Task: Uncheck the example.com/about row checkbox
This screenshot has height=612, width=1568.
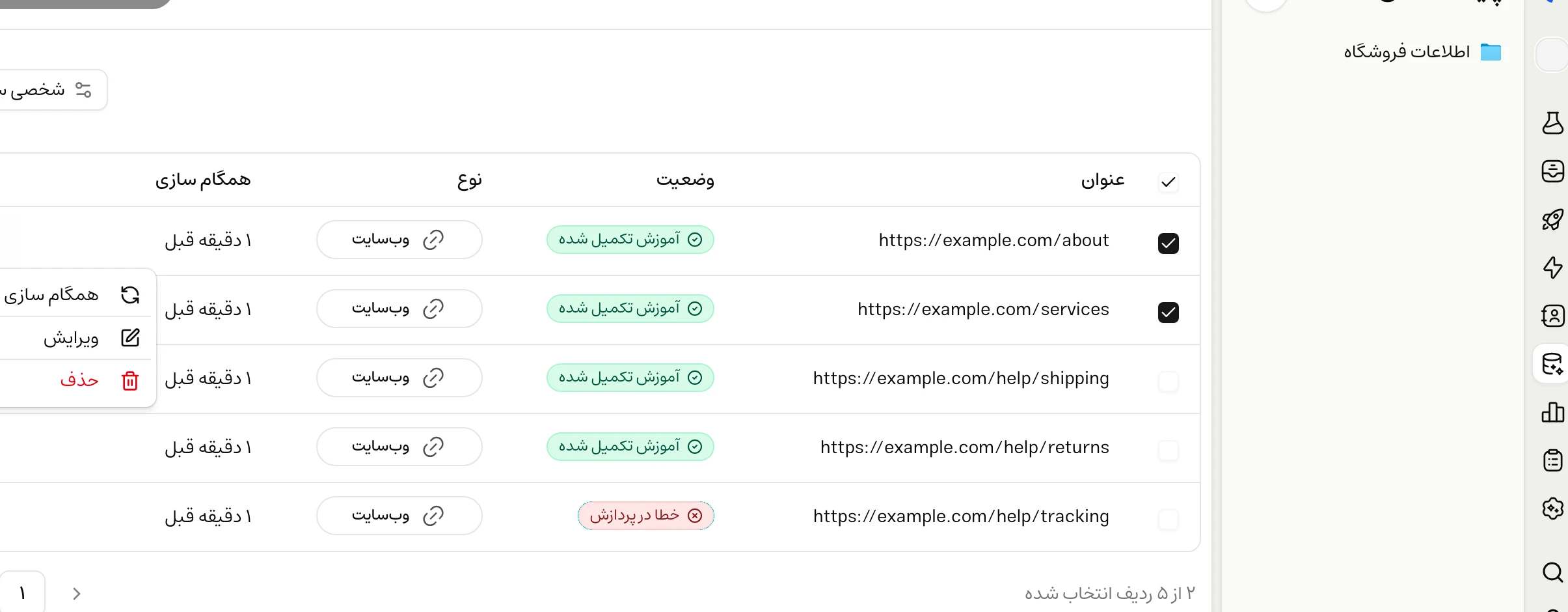Action: pyautogui.click(x=1169, y=243)
